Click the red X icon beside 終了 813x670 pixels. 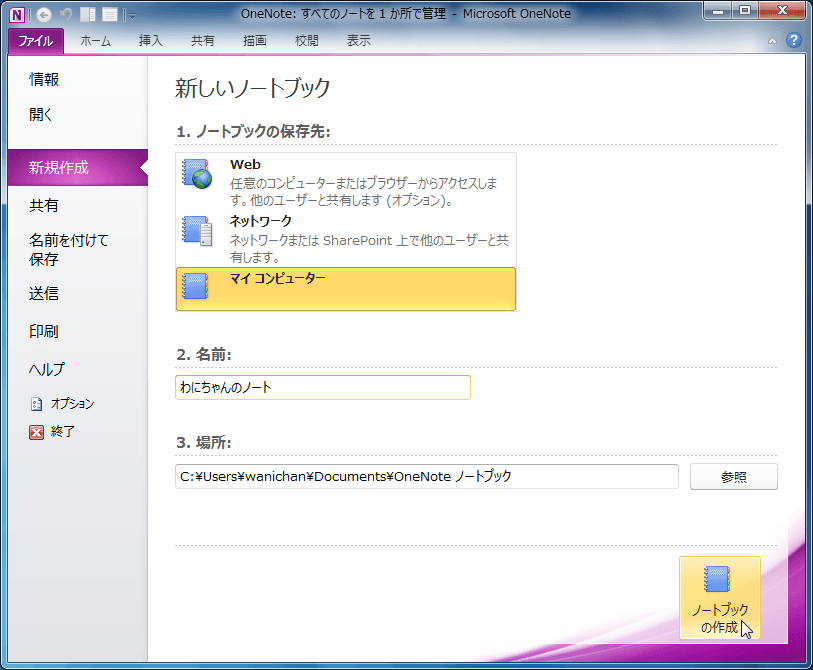pos(36,432)
